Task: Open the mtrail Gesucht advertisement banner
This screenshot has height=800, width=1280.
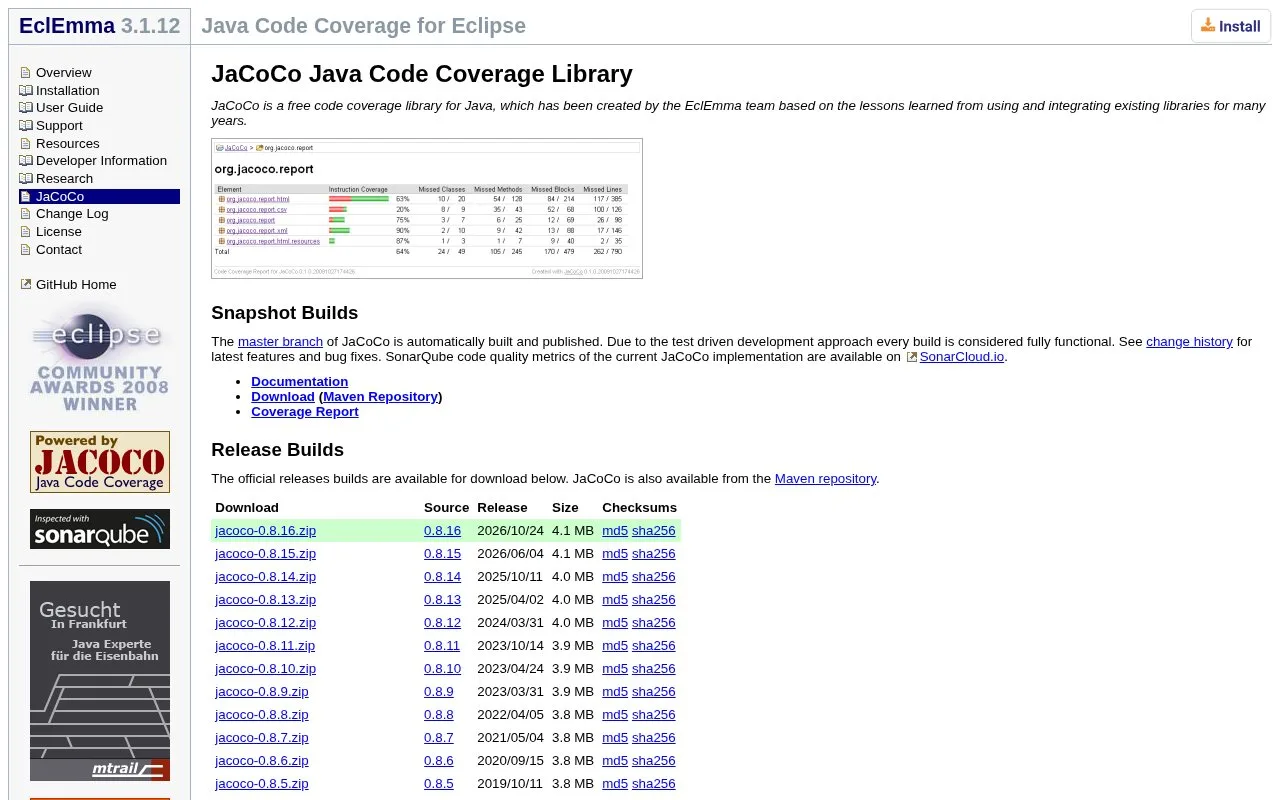Action: [x=100, y=681]
